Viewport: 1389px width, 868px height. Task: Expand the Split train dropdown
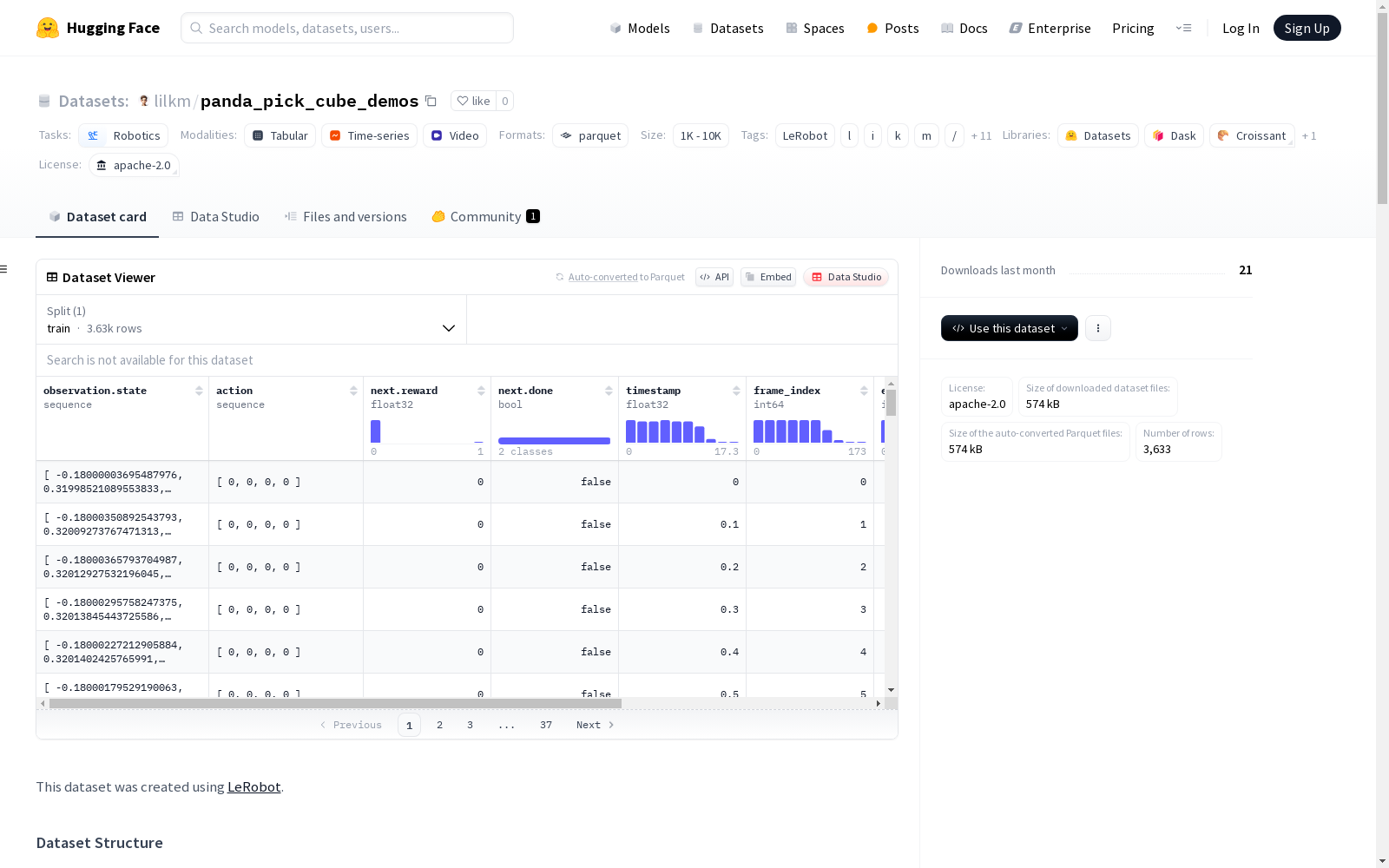point(251,319)
